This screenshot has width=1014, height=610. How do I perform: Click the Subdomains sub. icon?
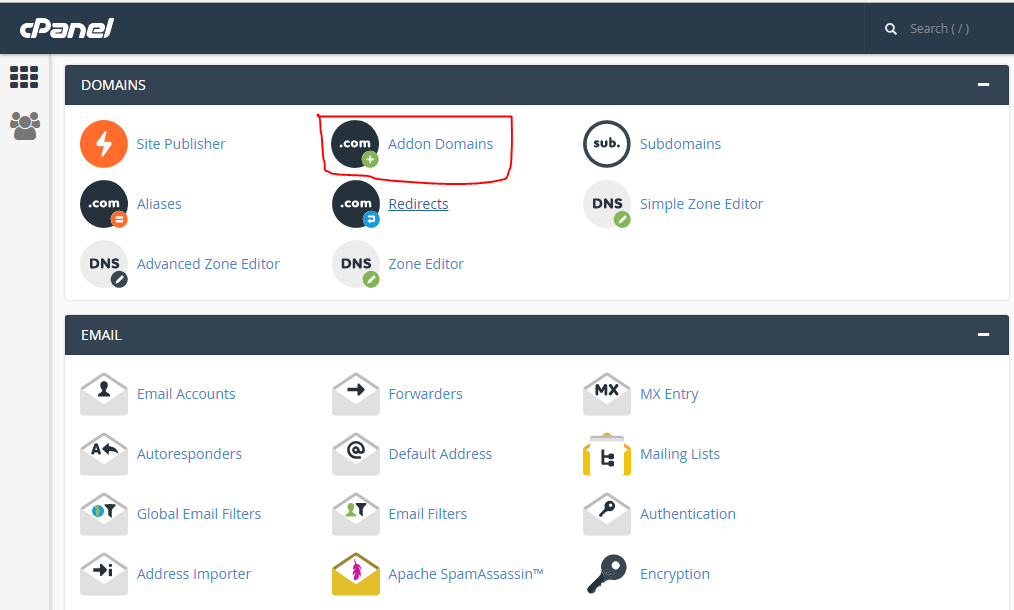607,144
